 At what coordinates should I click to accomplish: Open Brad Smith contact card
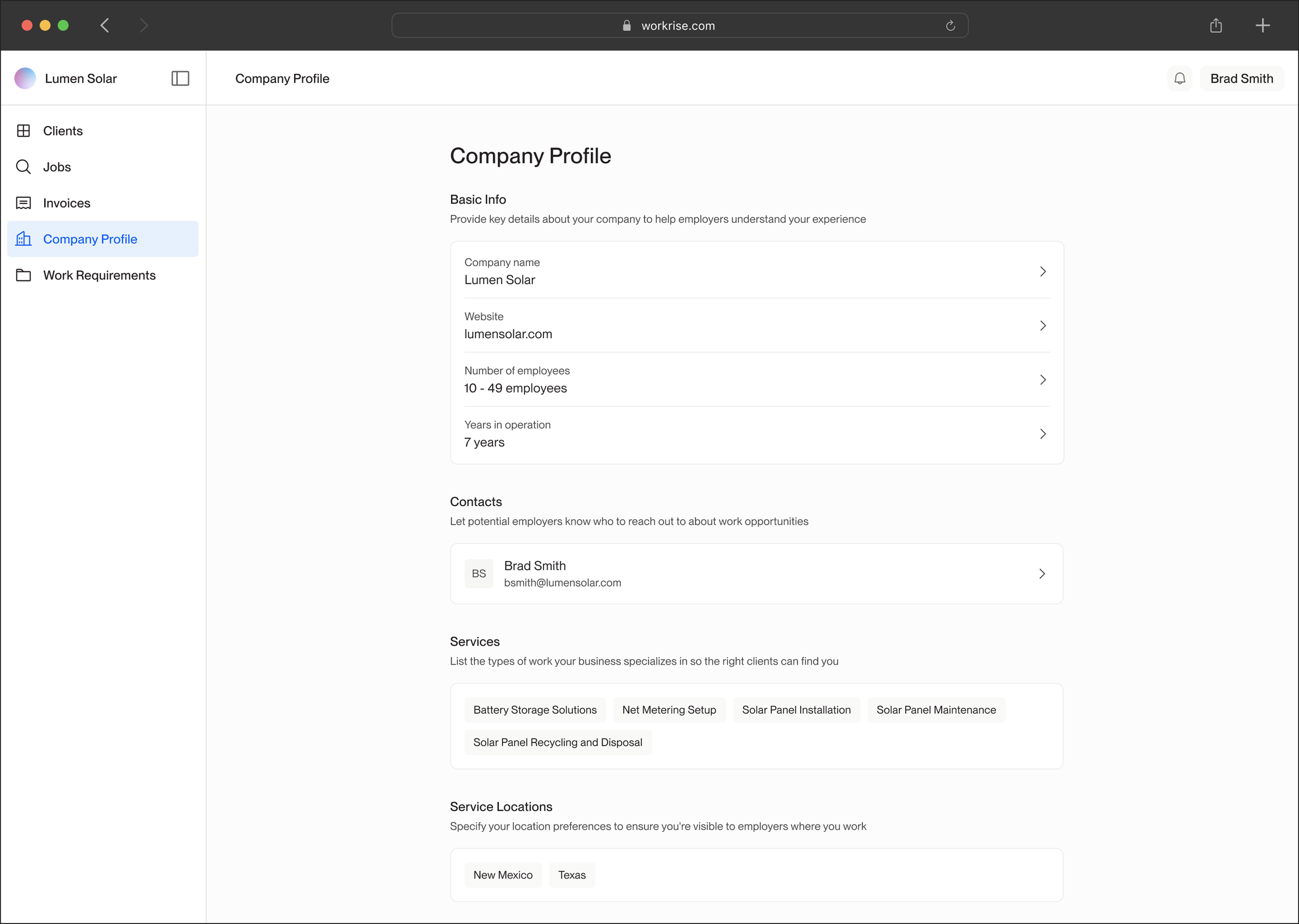click(x=756, y=574)
